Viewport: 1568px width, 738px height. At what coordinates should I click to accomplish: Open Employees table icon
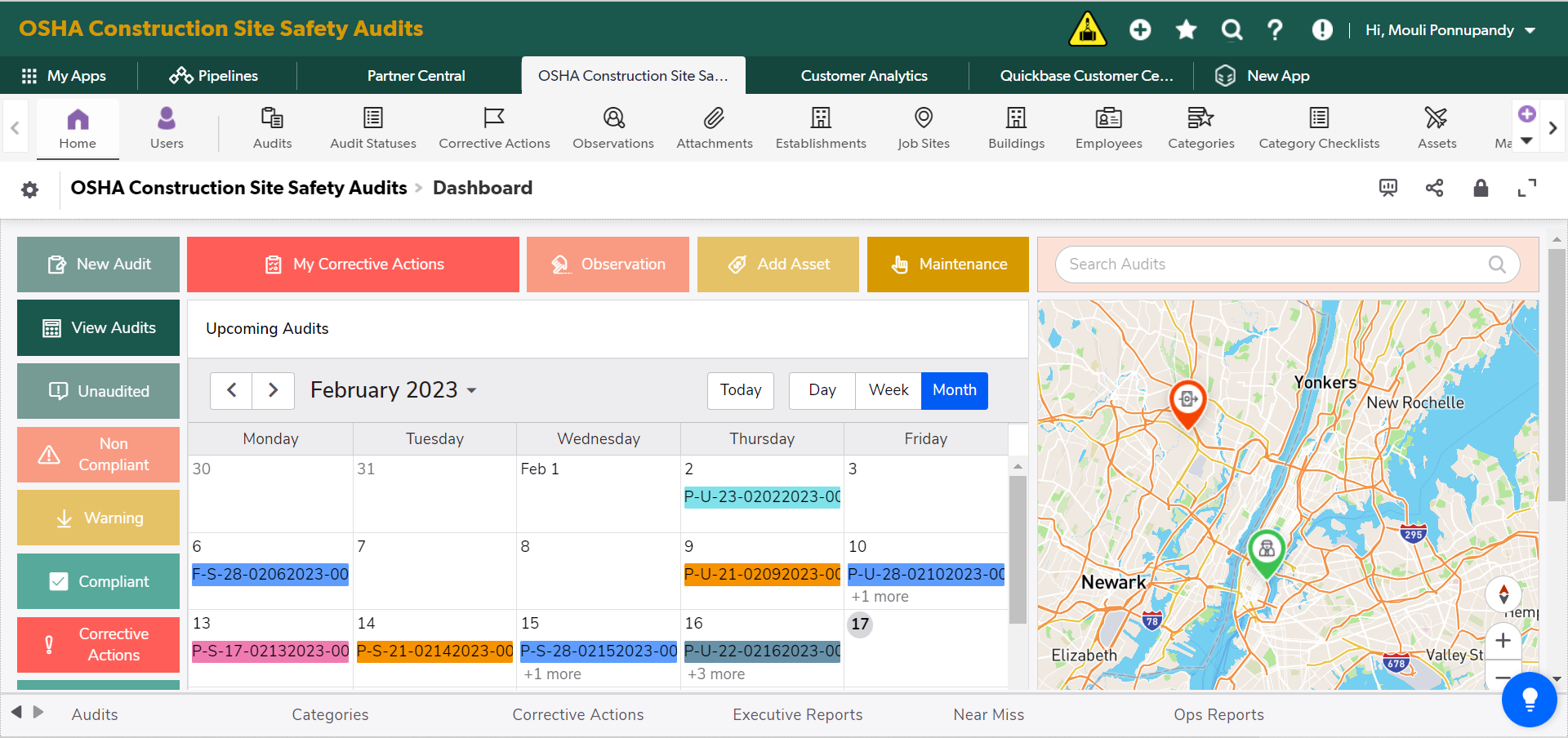pyautogui.click(x=1108, y=128)
